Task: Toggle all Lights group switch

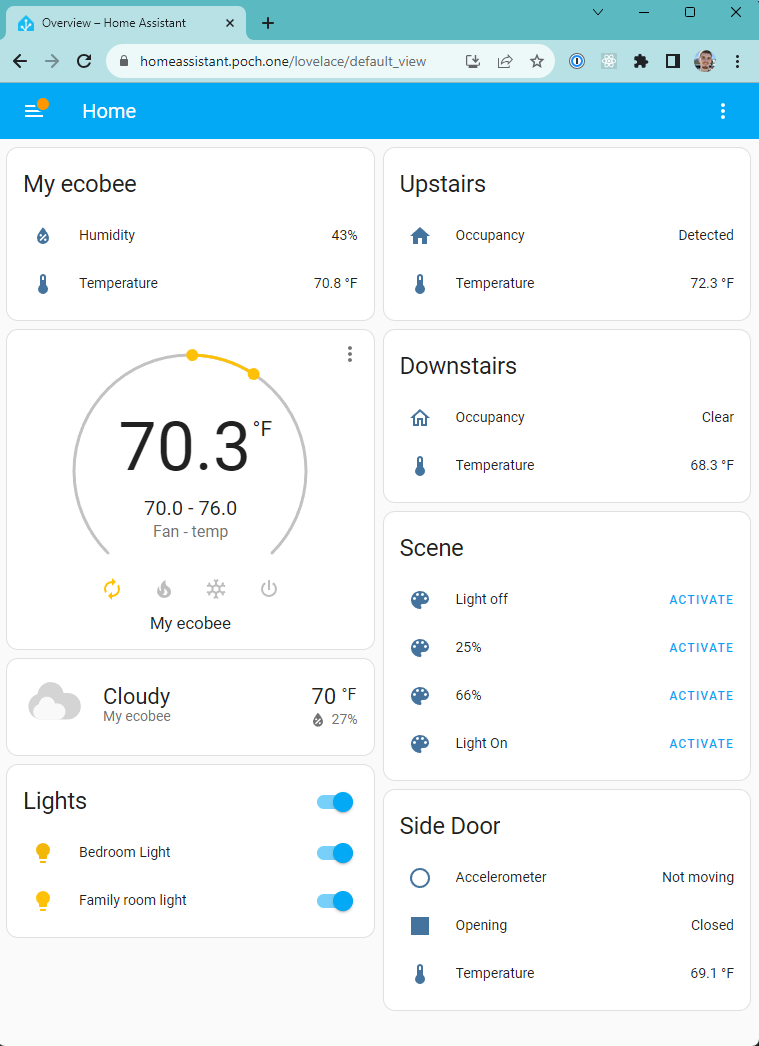Action: 335,802
